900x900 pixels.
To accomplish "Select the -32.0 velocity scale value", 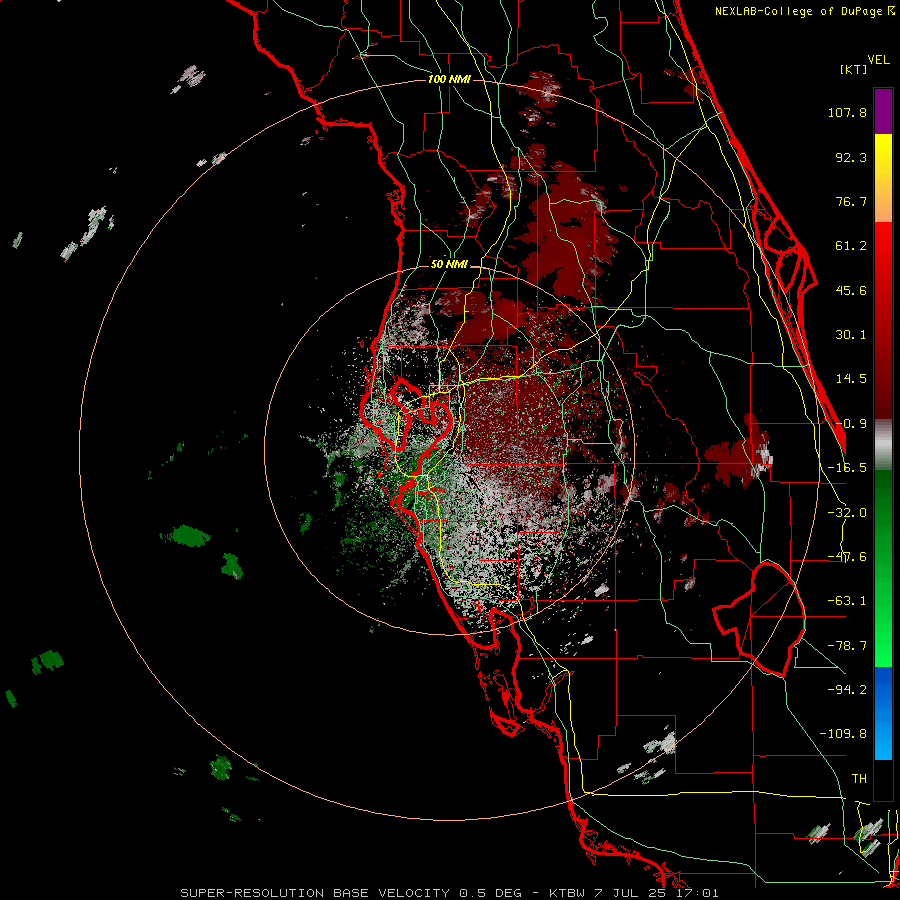I will [x=847, y=513].
